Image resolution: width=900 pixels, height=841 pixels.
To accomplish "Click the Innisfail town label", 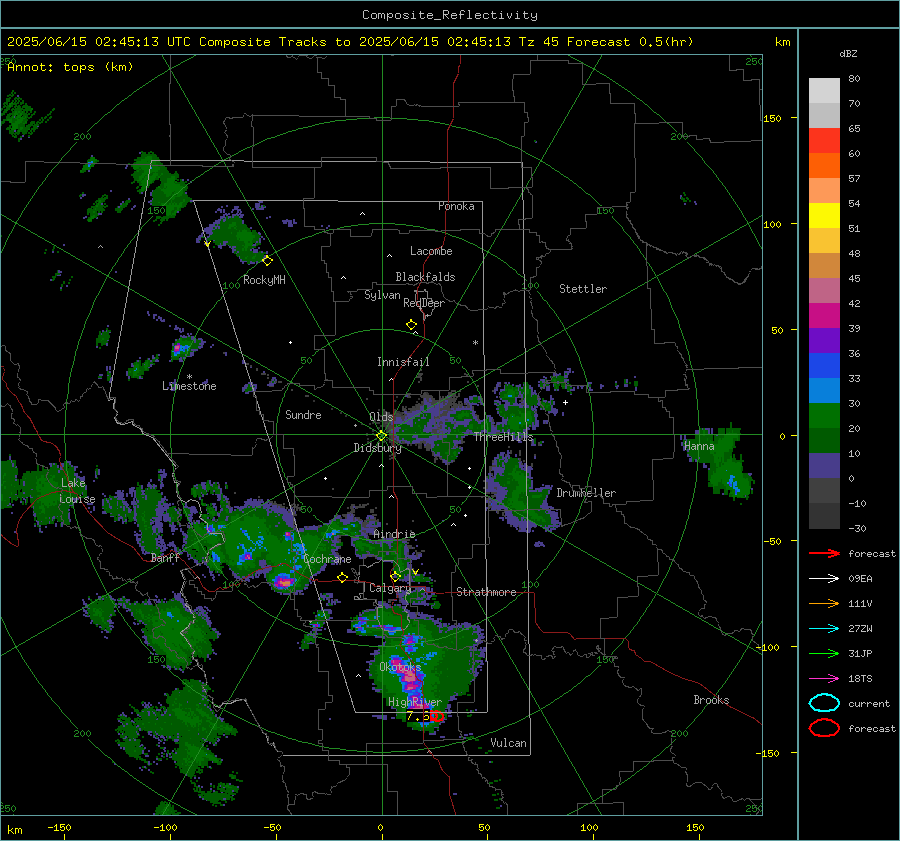I will [404, 362].
